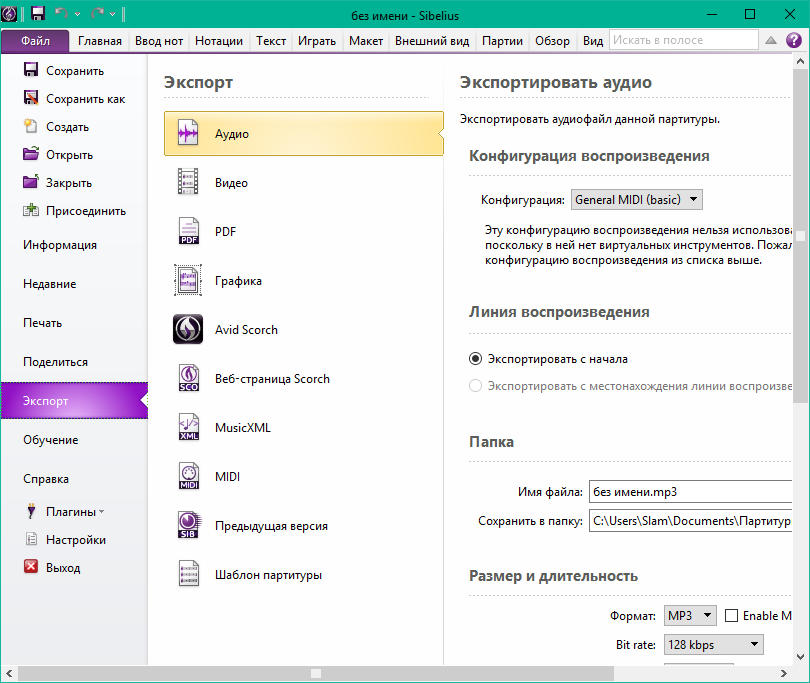Switch to the Ввод нот tab

[x=159, y=41]
